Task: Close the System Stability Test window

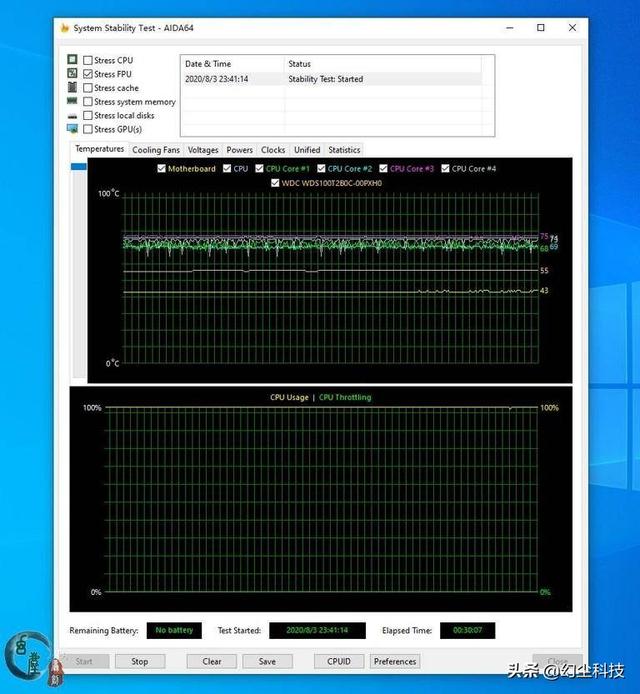Action: tap(572, 28)
